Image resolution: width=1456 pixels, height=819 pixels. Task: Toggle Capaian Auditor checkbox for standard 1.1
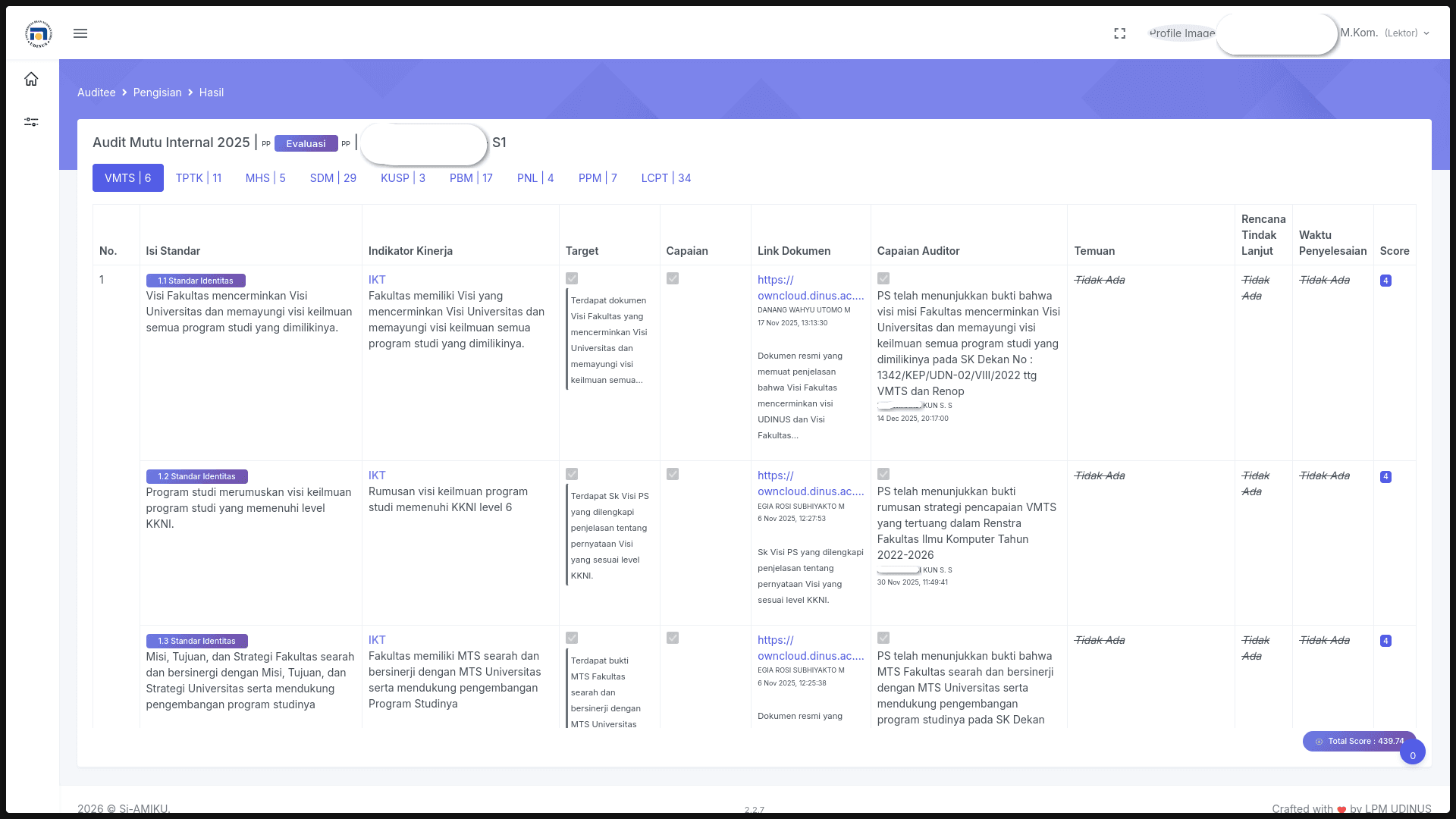pos(883,278)
